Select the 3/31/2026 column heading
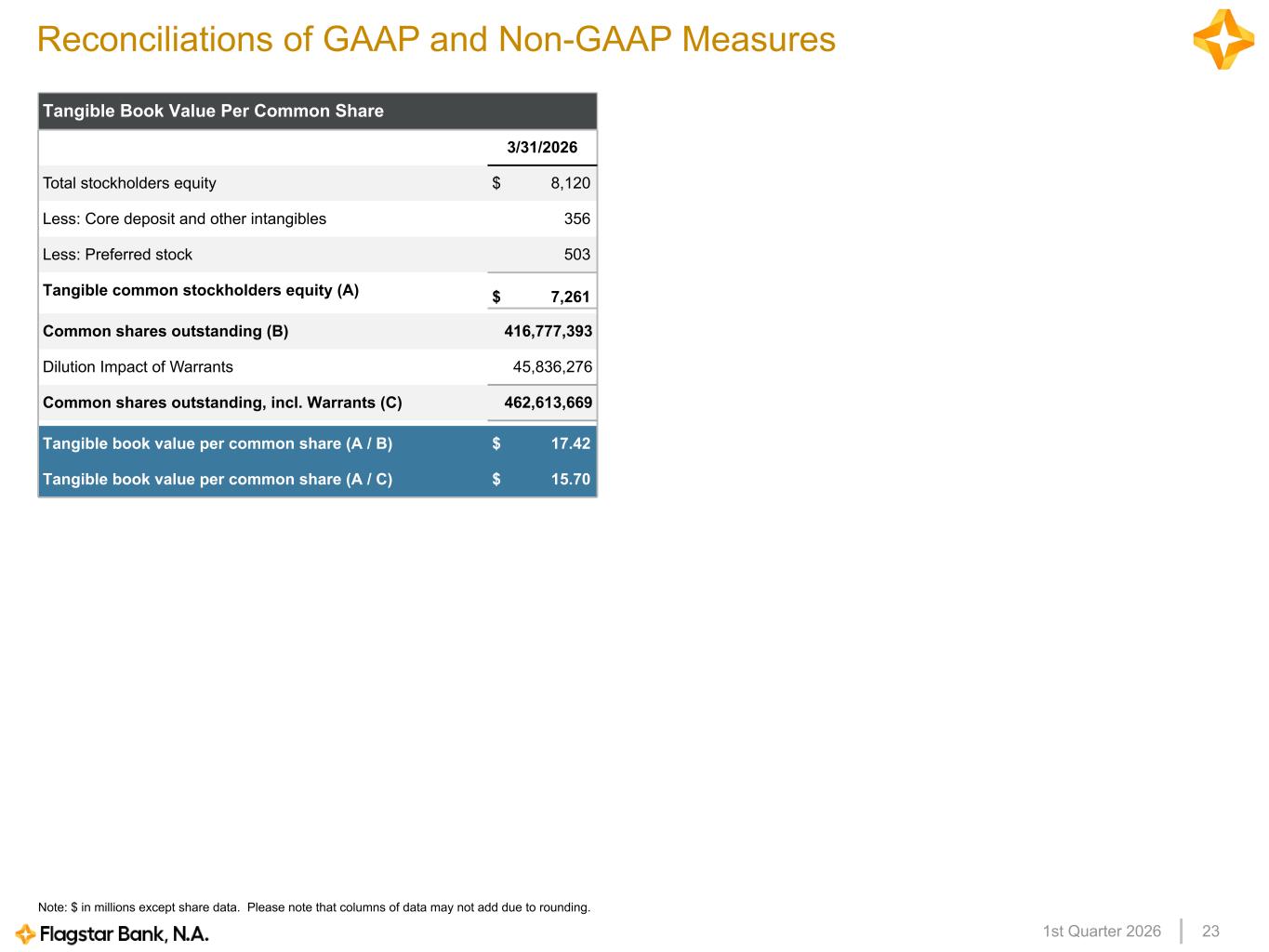Viewport: 1269px width, 952px height. 541,148
